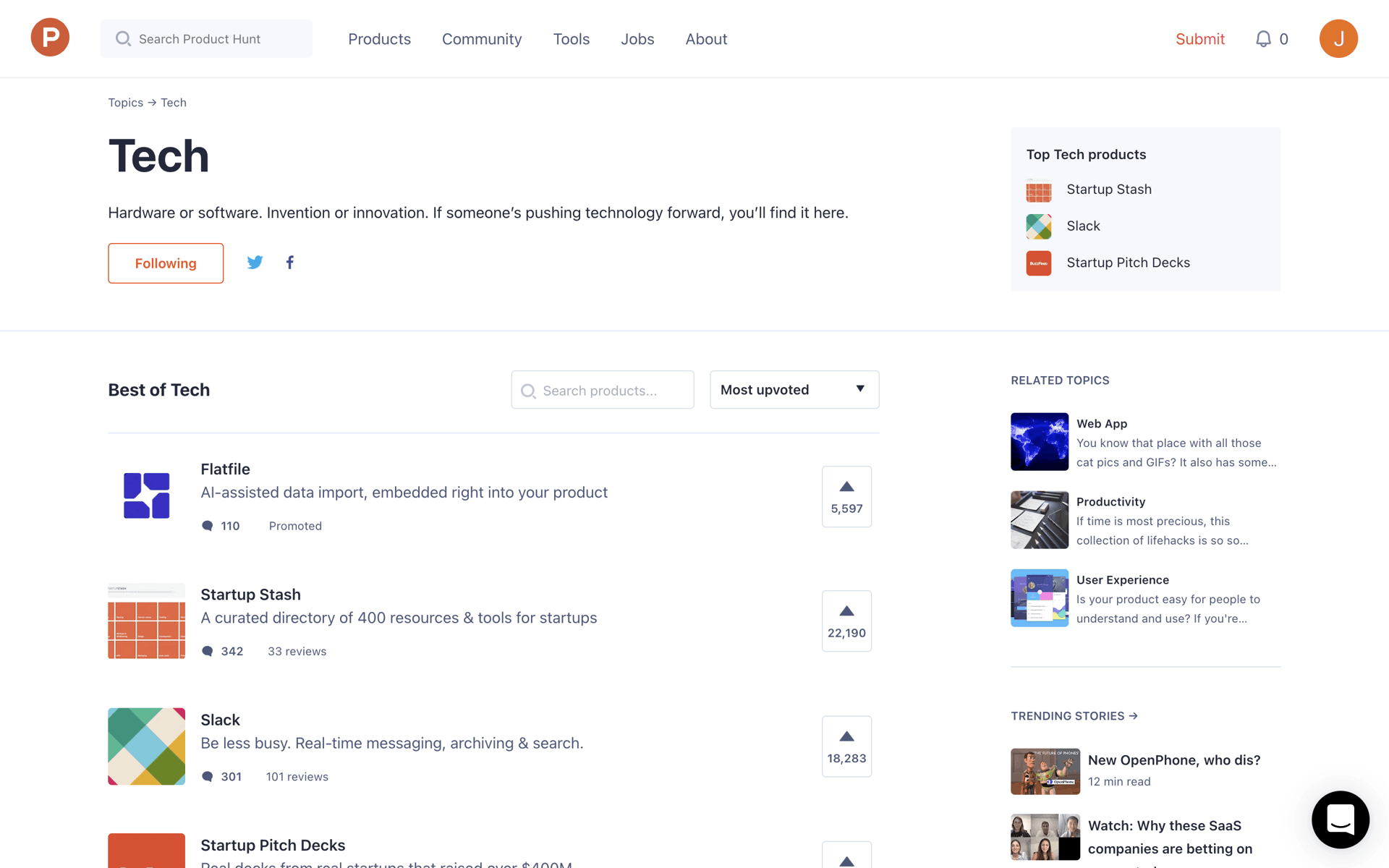Open Slack in Top Tech products
Screen dimensions: 1389x868
coord(1083,226)
